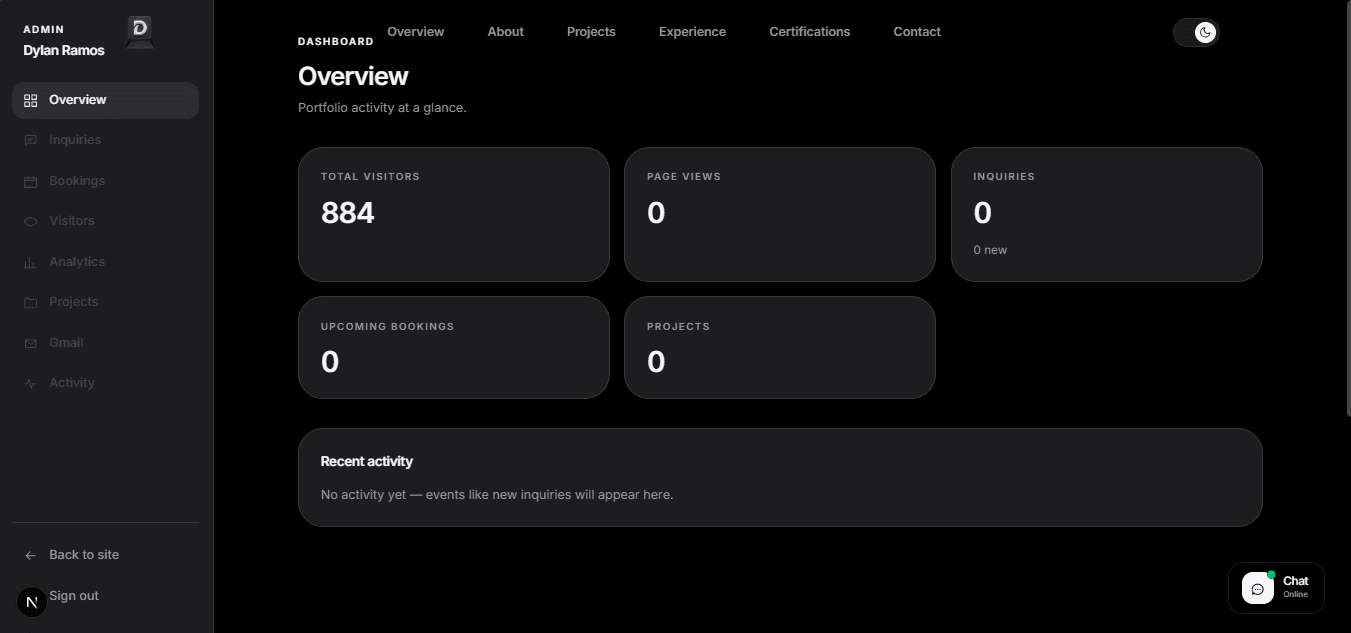1351x633 pixels.
Task: Open Contact in the top navigation
Action: click(917, 31)
